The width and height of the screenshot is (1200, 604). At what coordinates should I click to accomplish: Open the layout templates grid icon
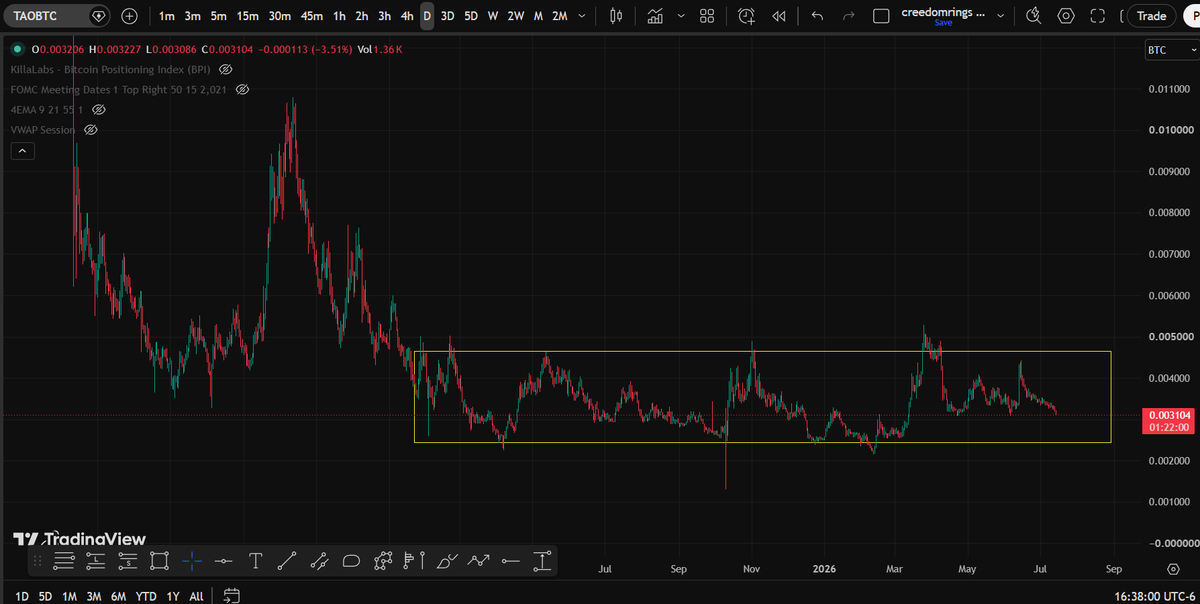707,16
